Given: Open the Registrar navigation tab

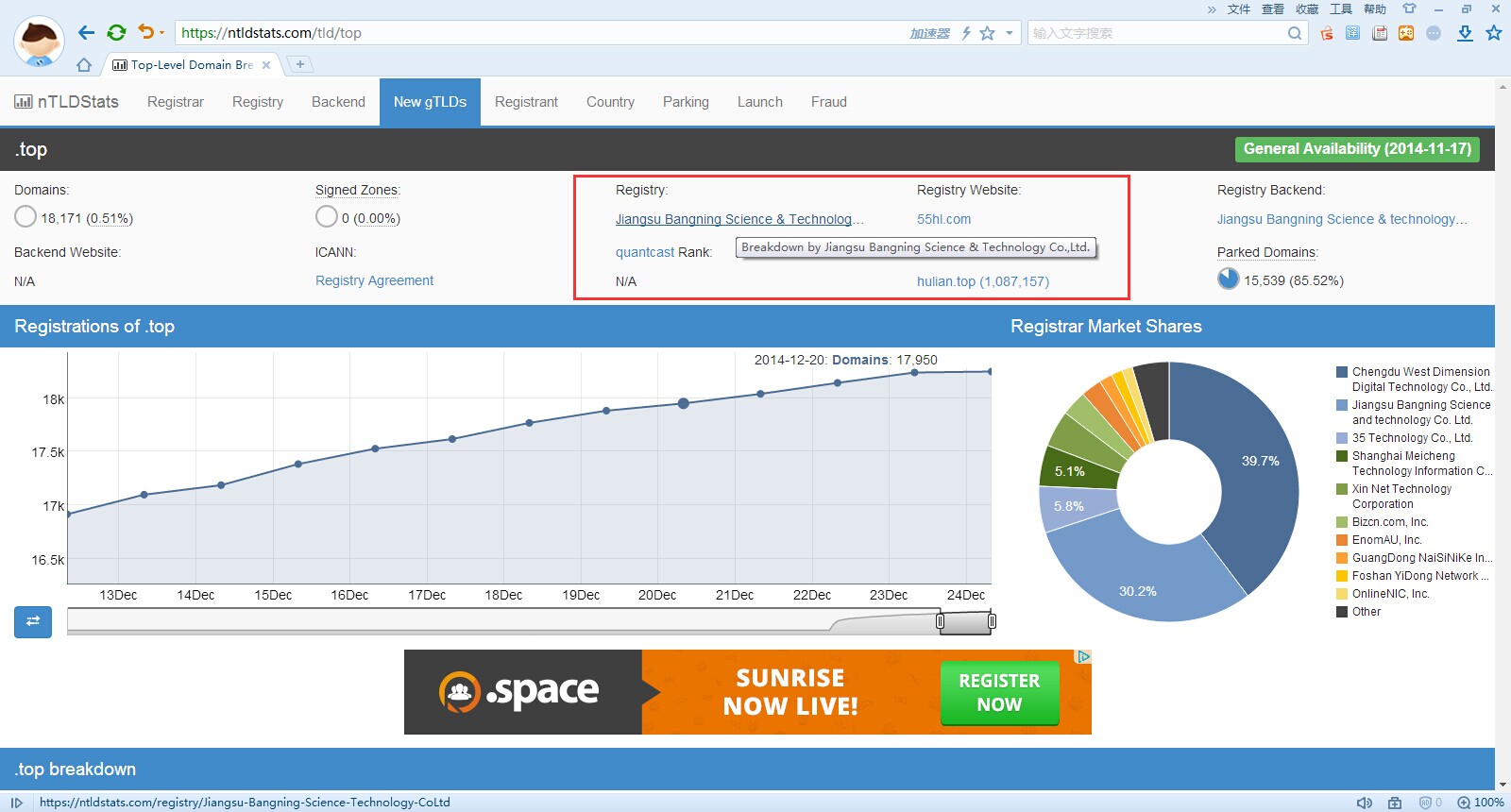Looking at the screenshot, I should [175, 102].
